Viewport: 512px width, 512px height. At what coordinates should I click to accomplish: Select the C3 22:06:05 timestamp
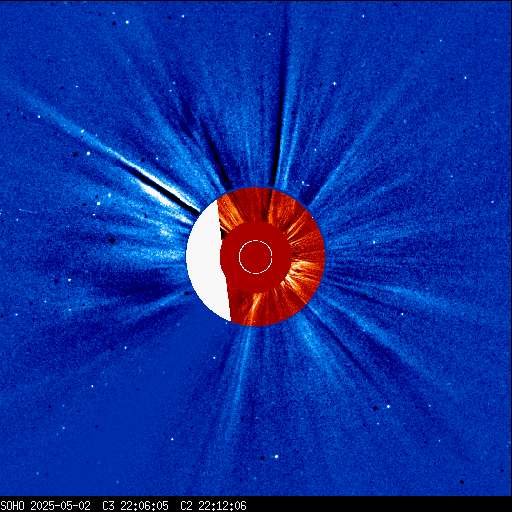[x=135, y=506]
